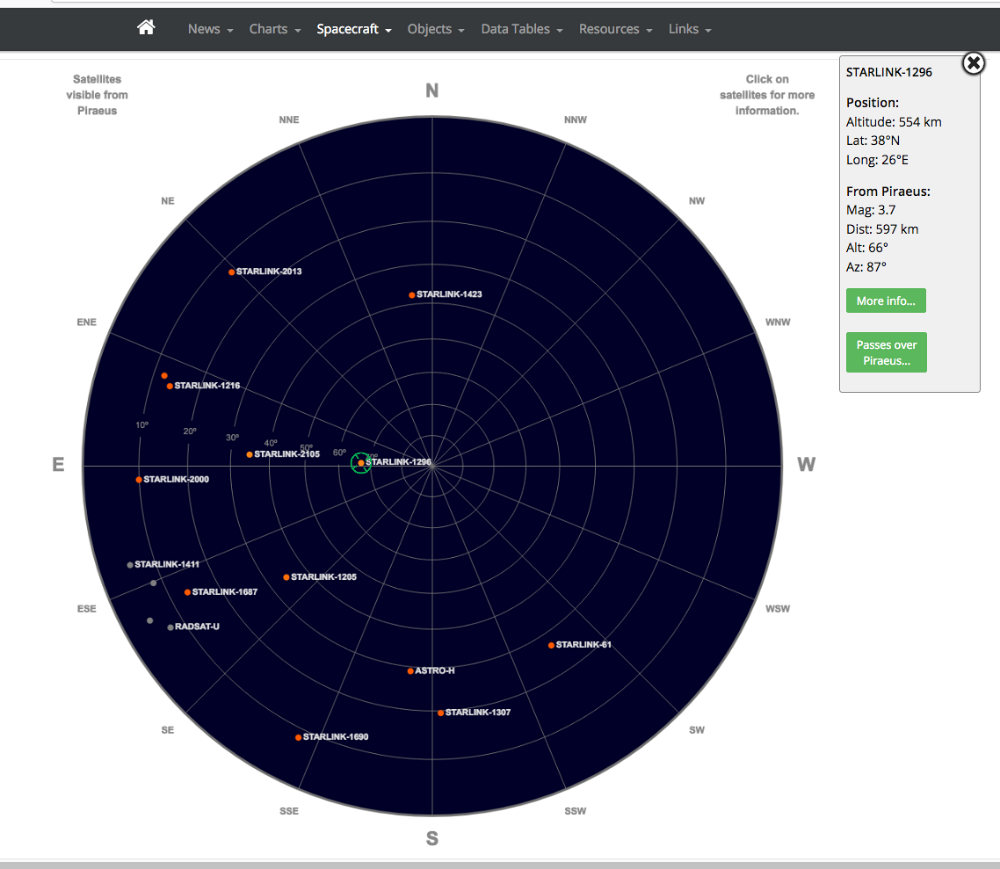Click the ASTRO-H satellite dot

click(x=410, y=671)
